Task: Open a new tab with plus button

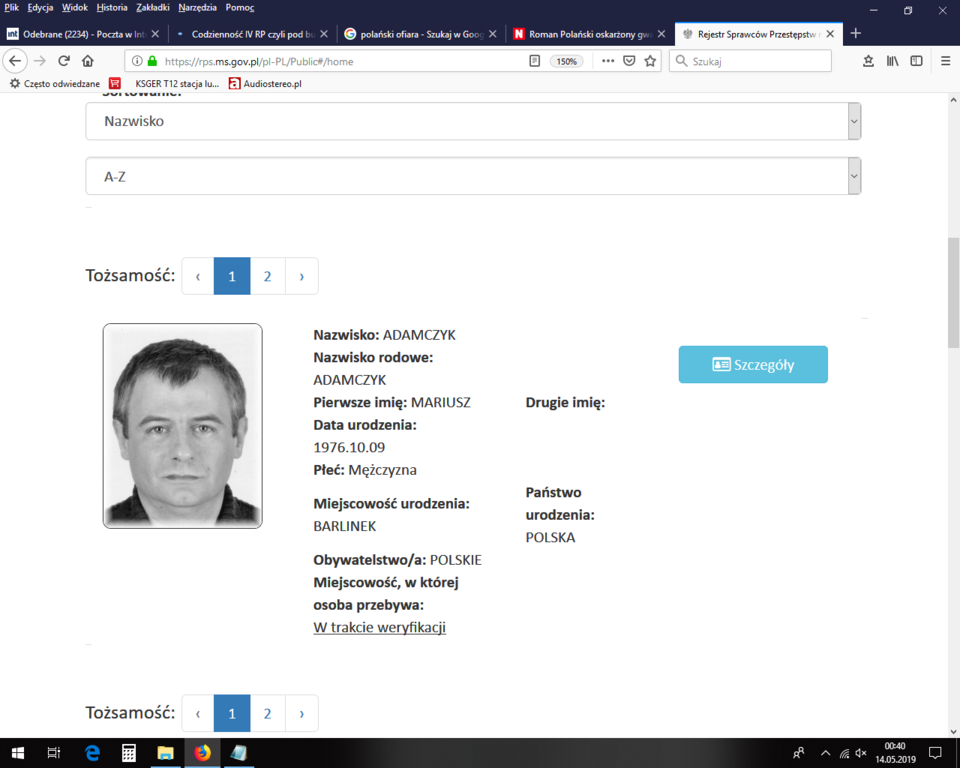Action: pos(856,33)
